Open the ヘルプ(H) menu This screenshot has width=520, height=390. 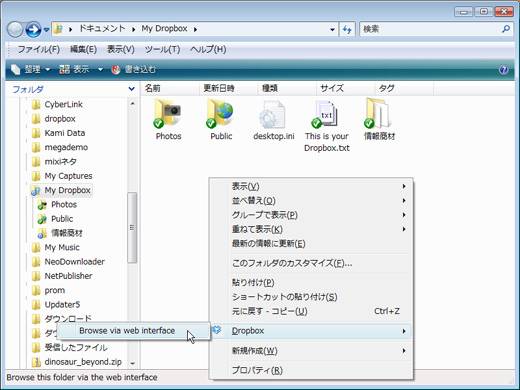coord(208,49)
